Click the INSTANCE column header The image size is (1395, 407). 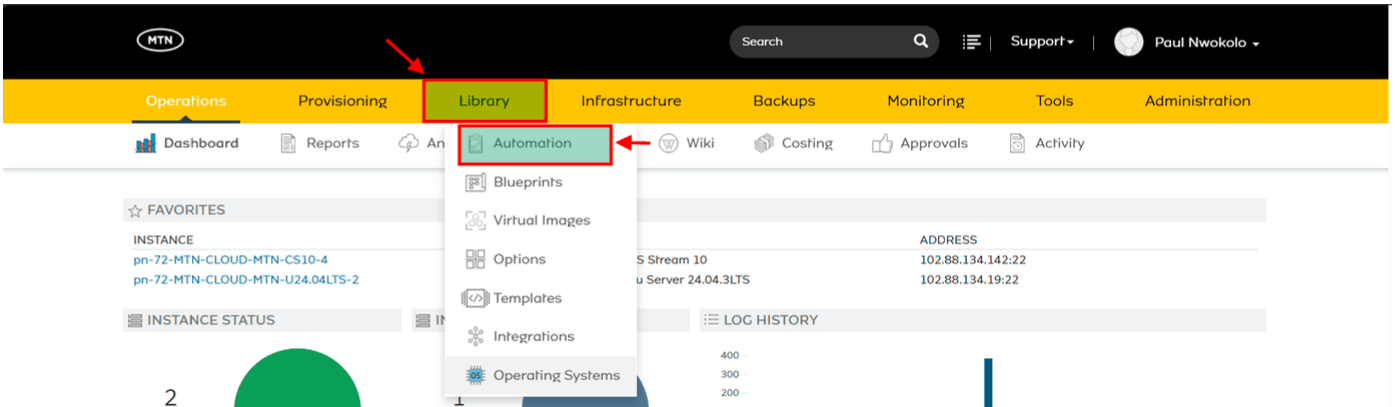click(x=163, y=240)
